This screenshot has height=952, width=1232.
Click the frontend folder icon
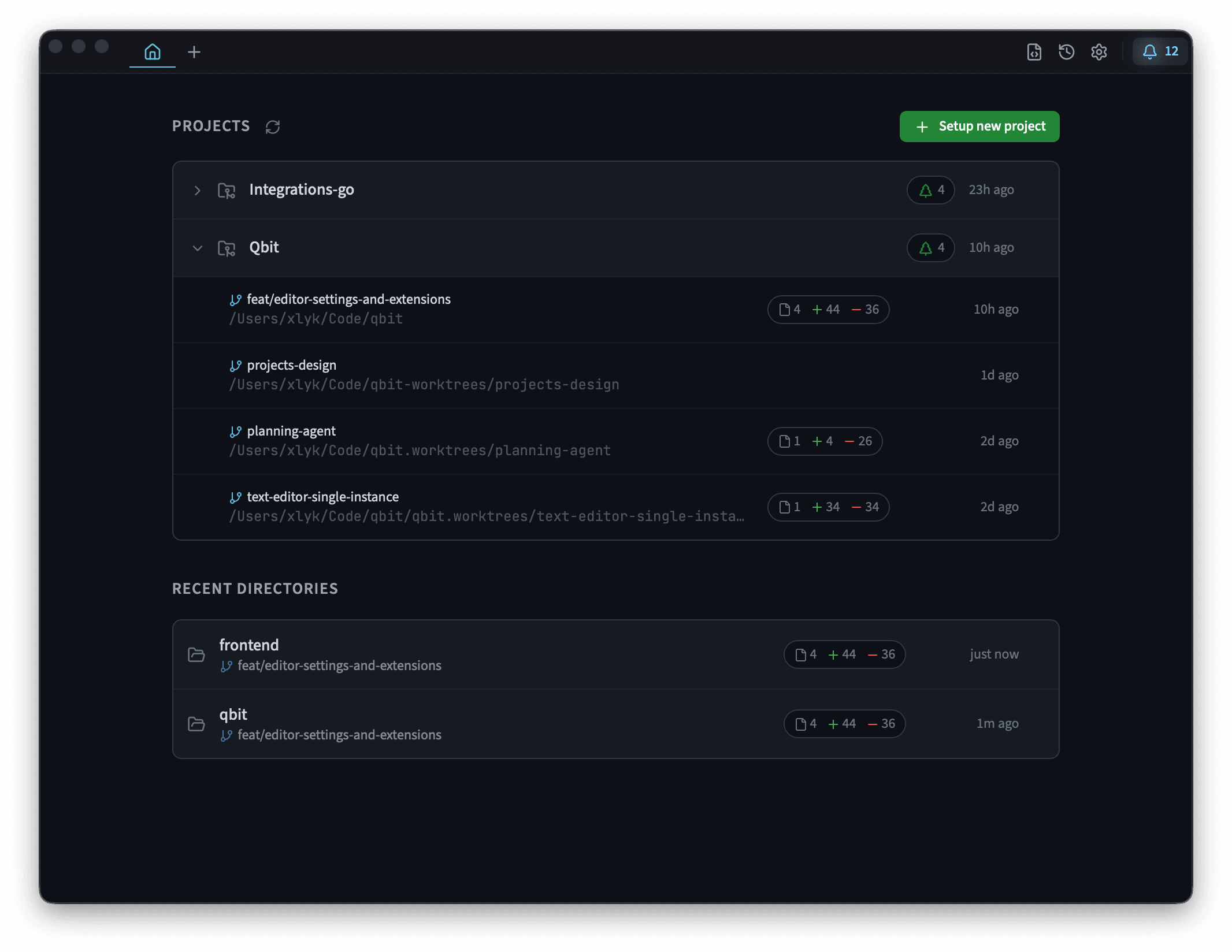(x=196, y=654)
